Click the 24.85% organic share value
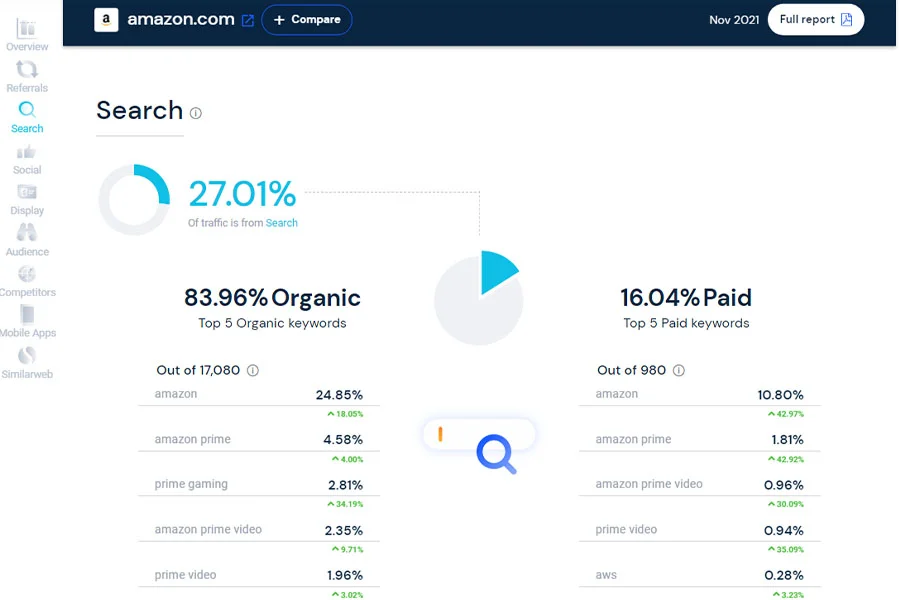Image resolution: width=900 pixels, height=600 pixels. click(339, 395)
